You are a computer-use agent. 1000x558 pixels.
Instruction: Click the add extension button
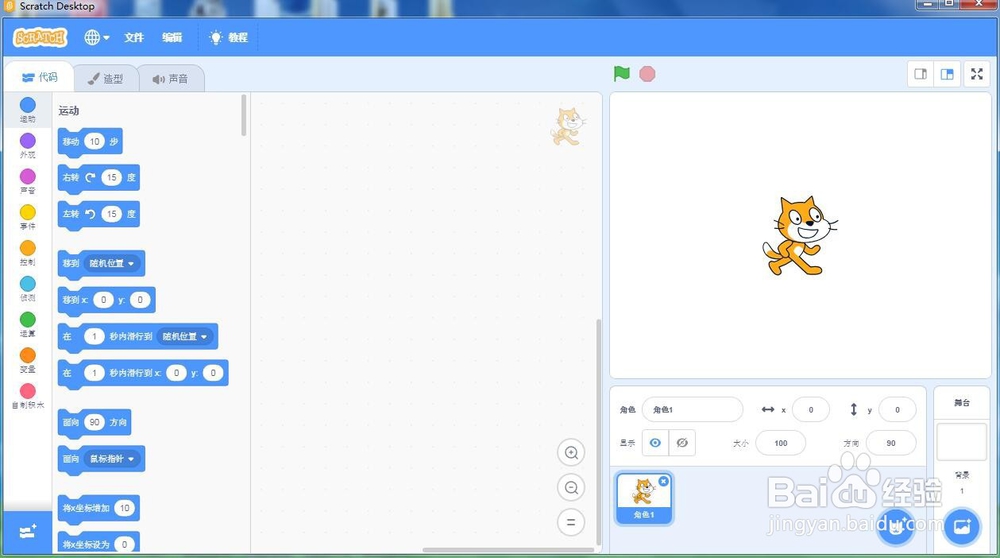pos(27,531)
